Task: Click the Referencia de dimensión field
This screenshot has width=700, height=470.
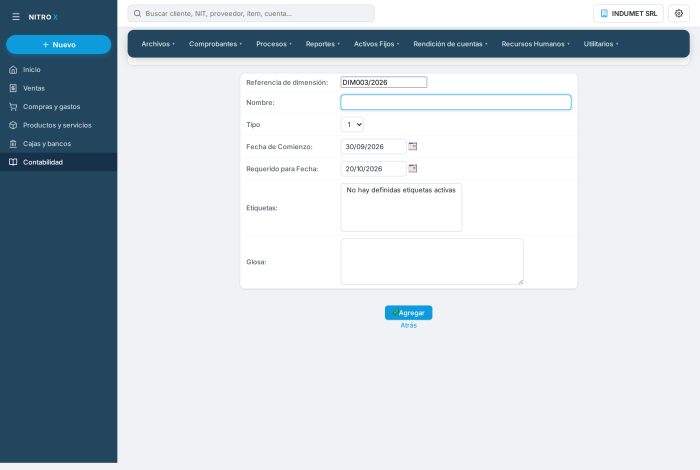Action: [383, 82]
